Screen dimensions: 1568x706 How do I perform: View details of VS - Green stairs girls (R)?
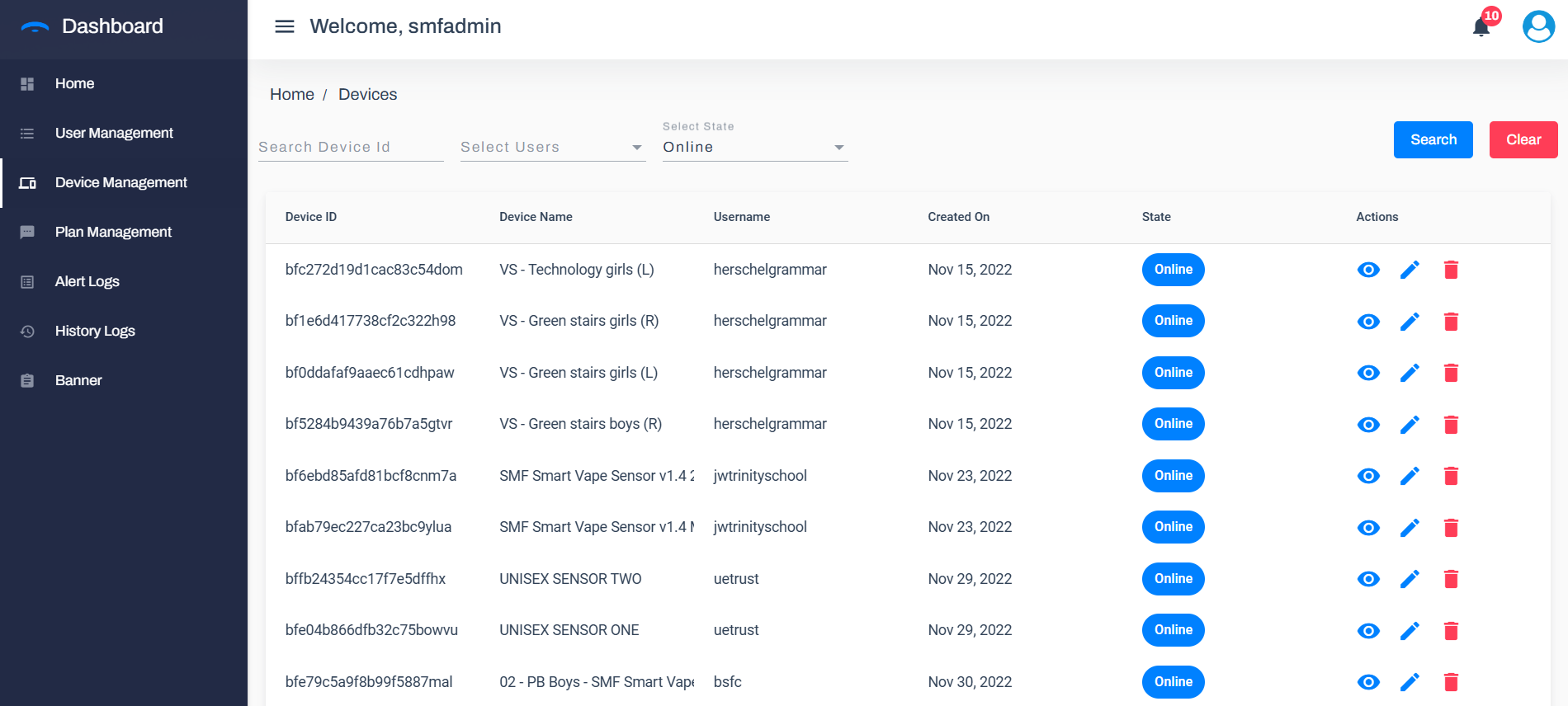click(x=1368, y=322)
